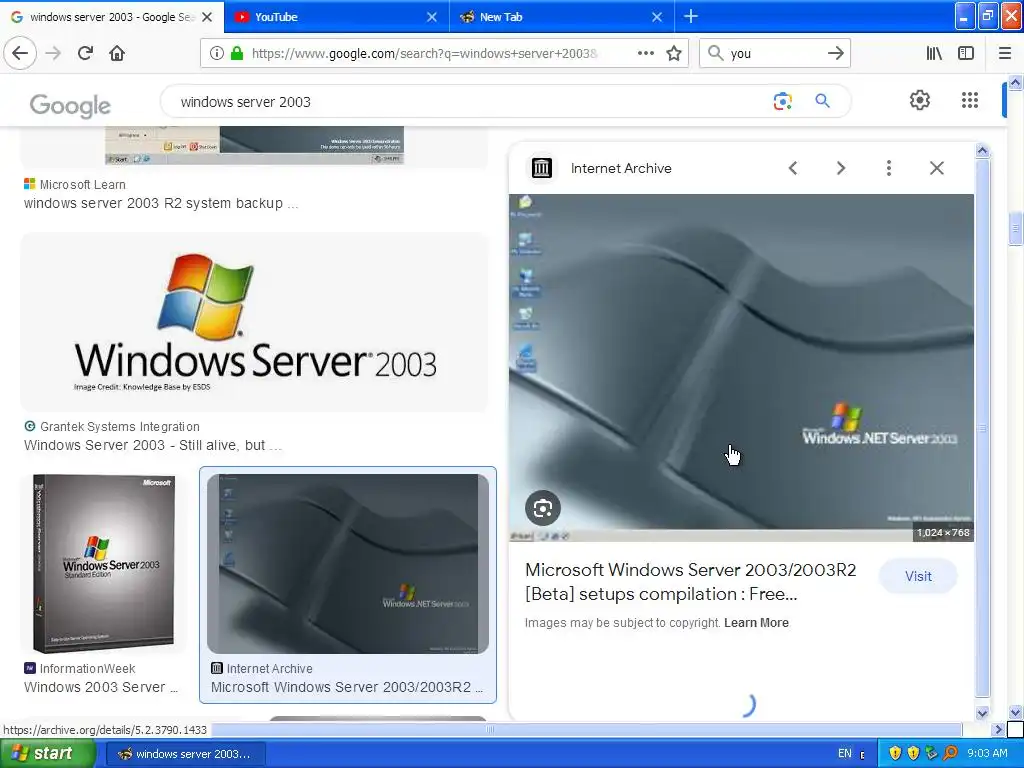Open the browser home page
Image resolution: width=1024 pixels, height=768 pixels.
117,53
